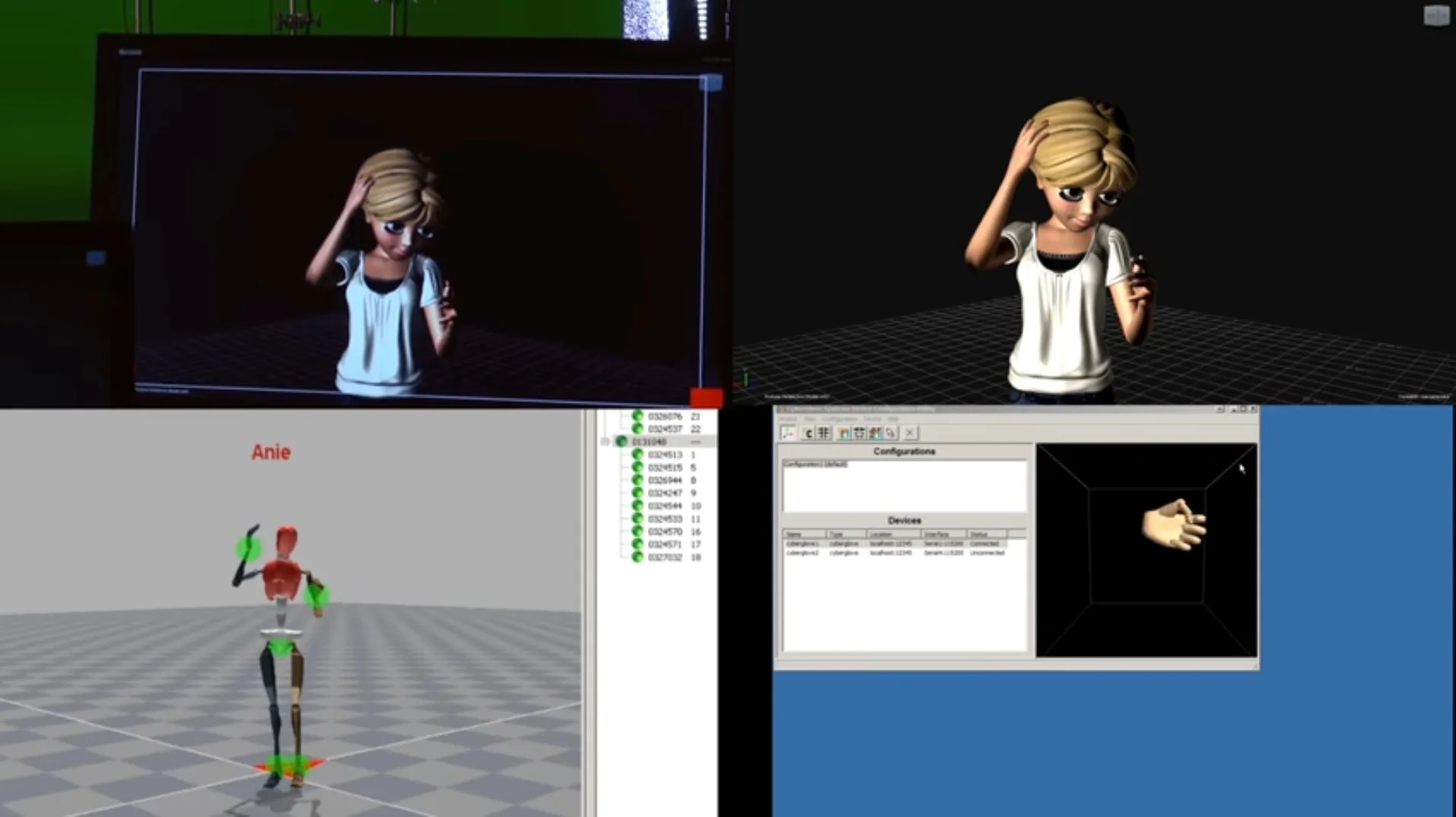Click the 'Unconnected' status cell
This screenshot has height=817, width=1456.
tap(988, 553)
